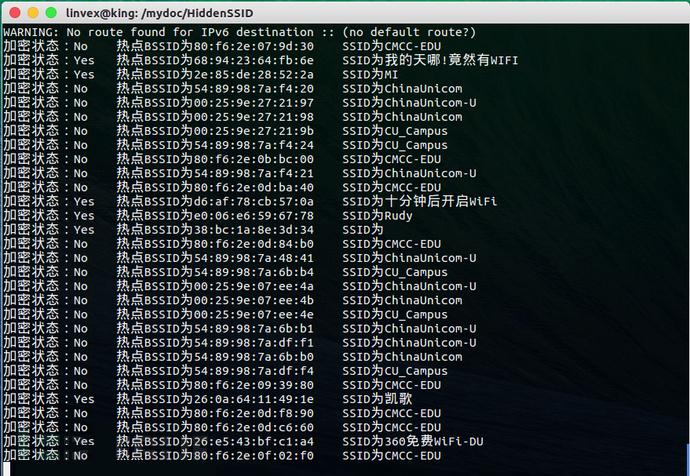Click the terminal cursor block at prompt

6,469
